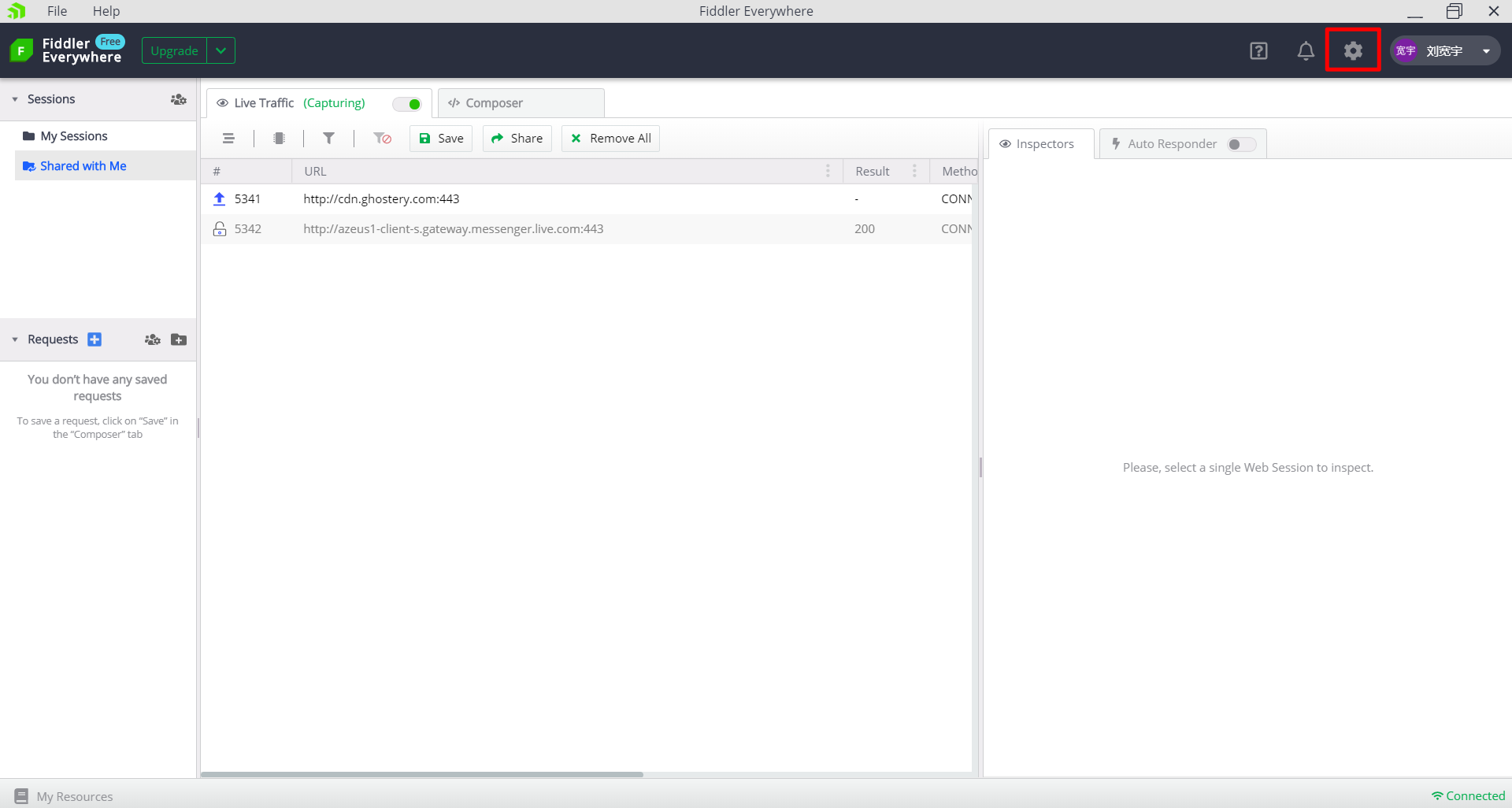Open the help question mark icon
This screenshot has height=808, width=1512.
[1258, 51]
